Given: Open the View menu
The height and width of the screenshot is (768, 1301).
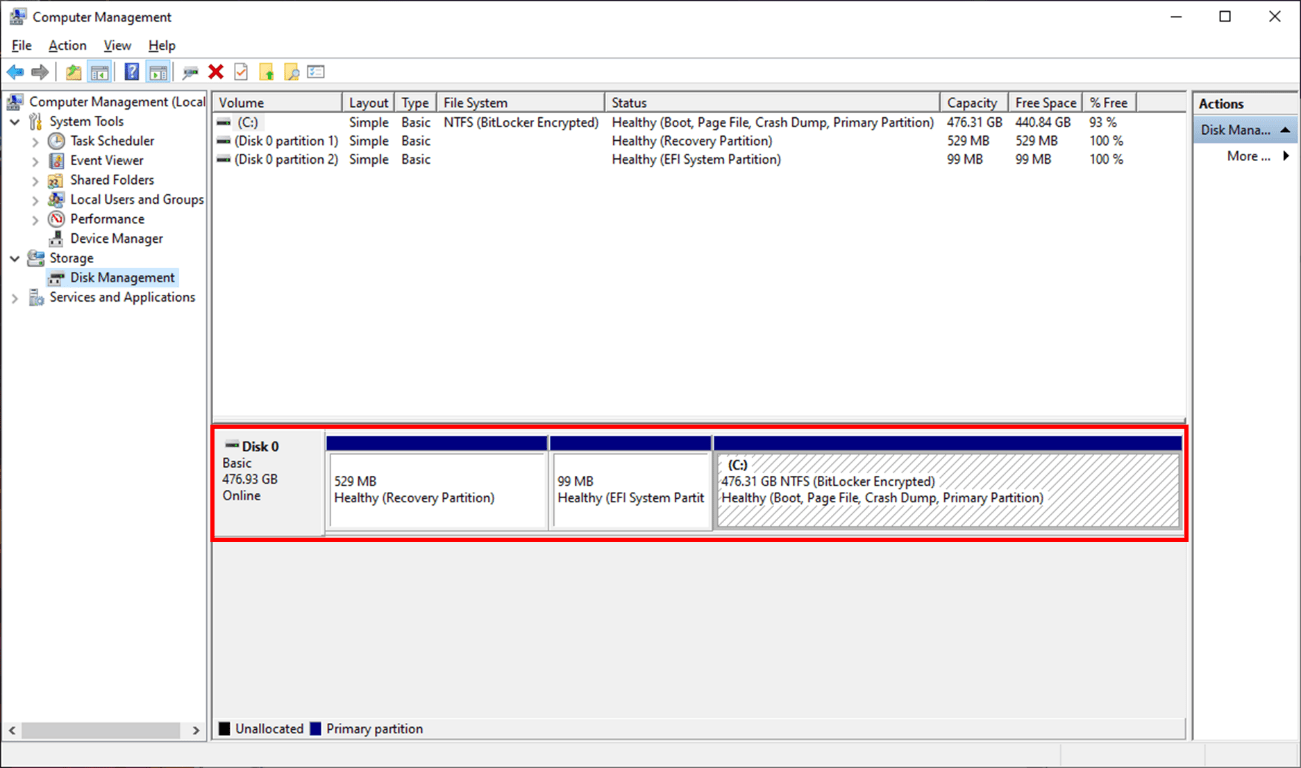Looking at the screenshot, I should (x=117, y=45).
